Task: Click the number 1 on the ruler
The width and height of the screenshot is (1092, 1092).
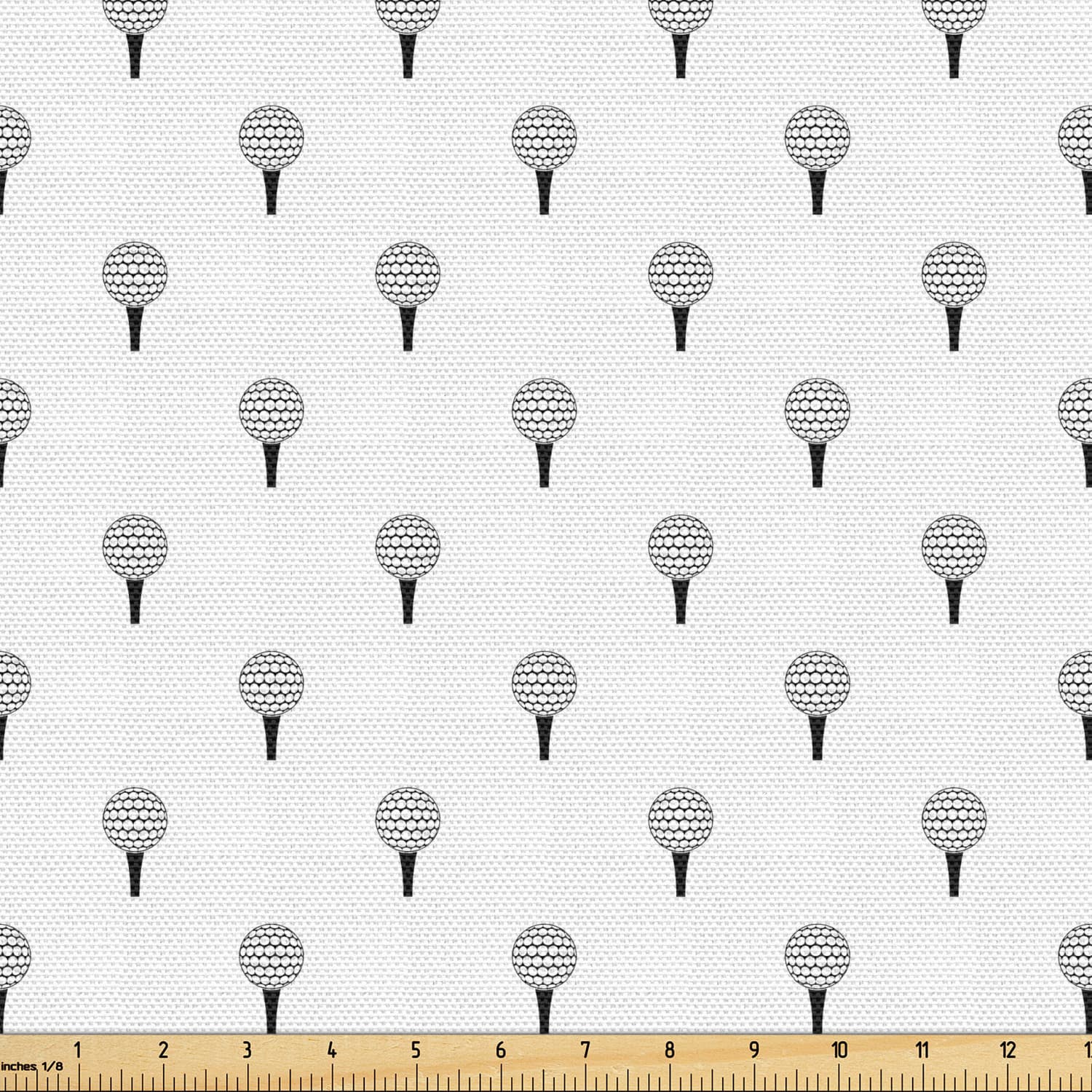Action: 78,1050
